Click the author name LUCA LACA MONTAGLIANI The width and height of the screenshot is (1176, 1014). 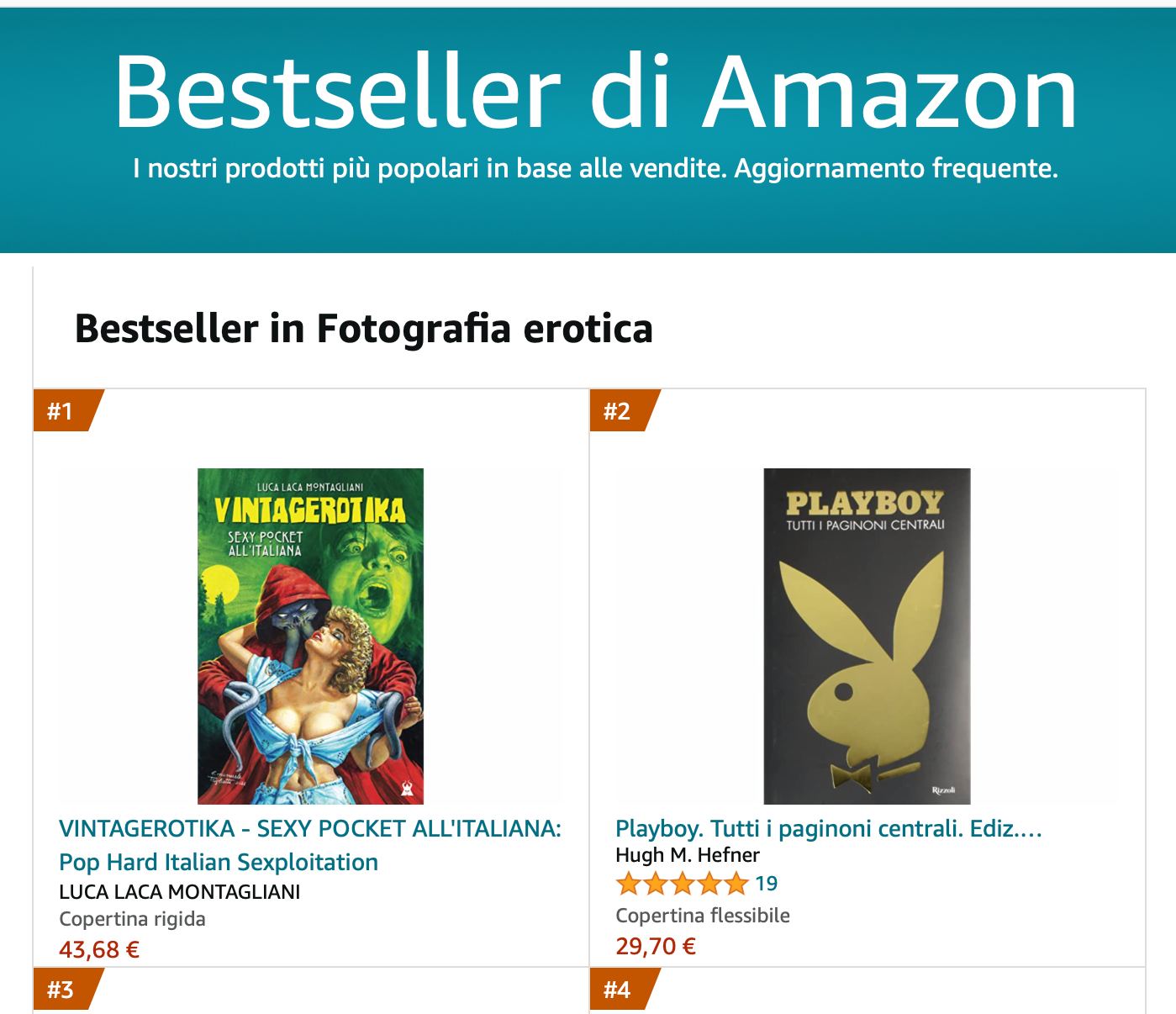click(x=180, y=892)
